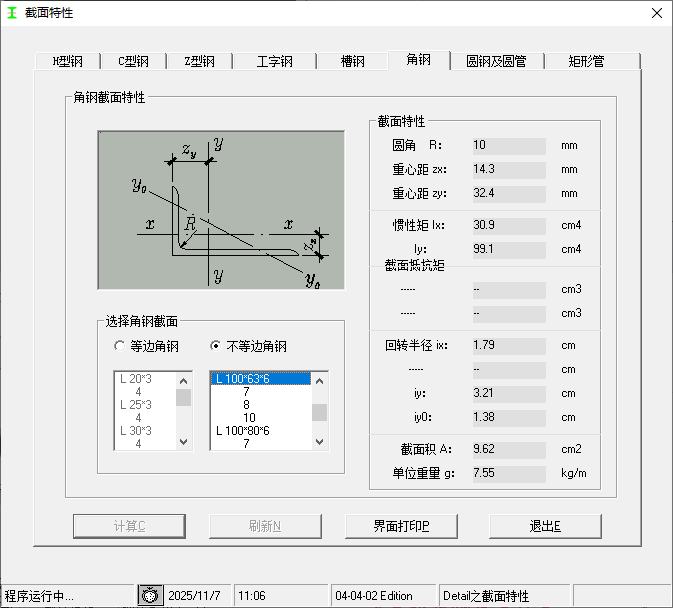Click the 单位重量 g field showing 7.55
The image size is (673, 608).
click(509, 473)
